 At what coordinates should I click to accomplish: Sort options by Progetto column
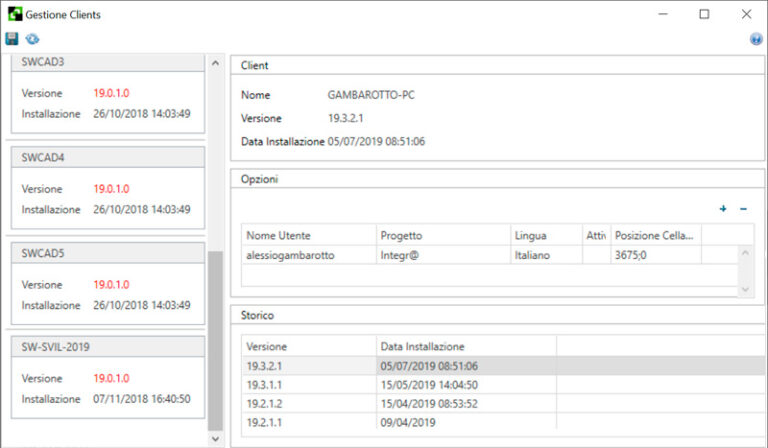(x=442, y=235)
